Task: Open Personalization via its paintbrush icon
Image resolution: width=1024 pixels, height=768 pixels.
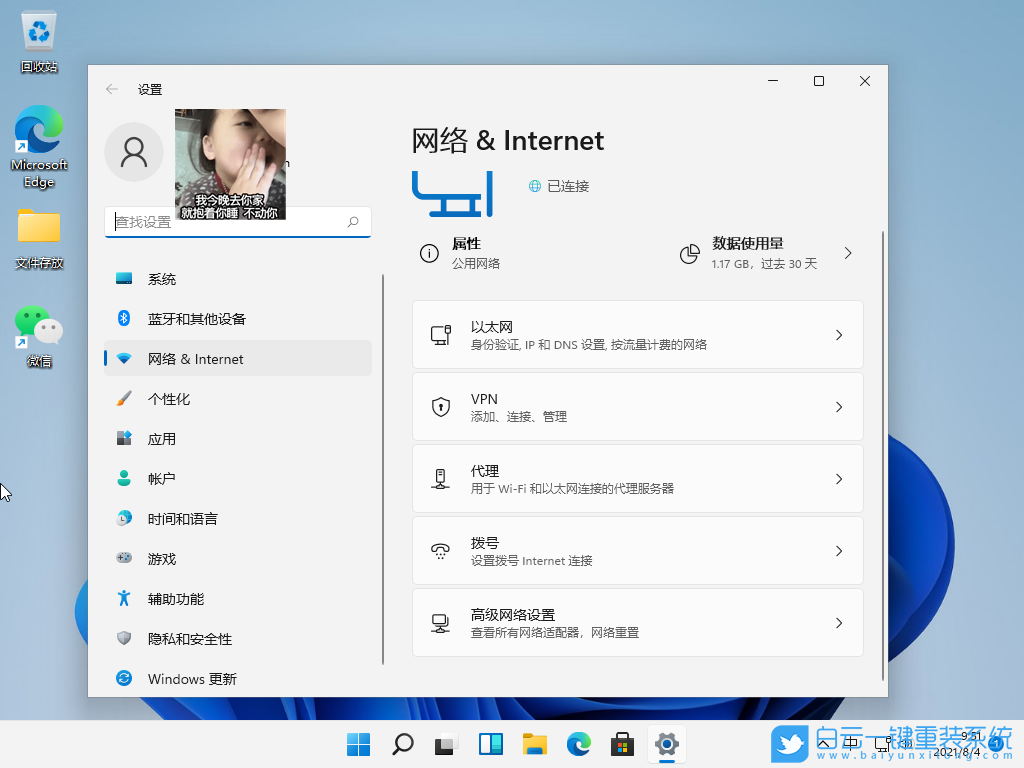Action: [129, 399]
